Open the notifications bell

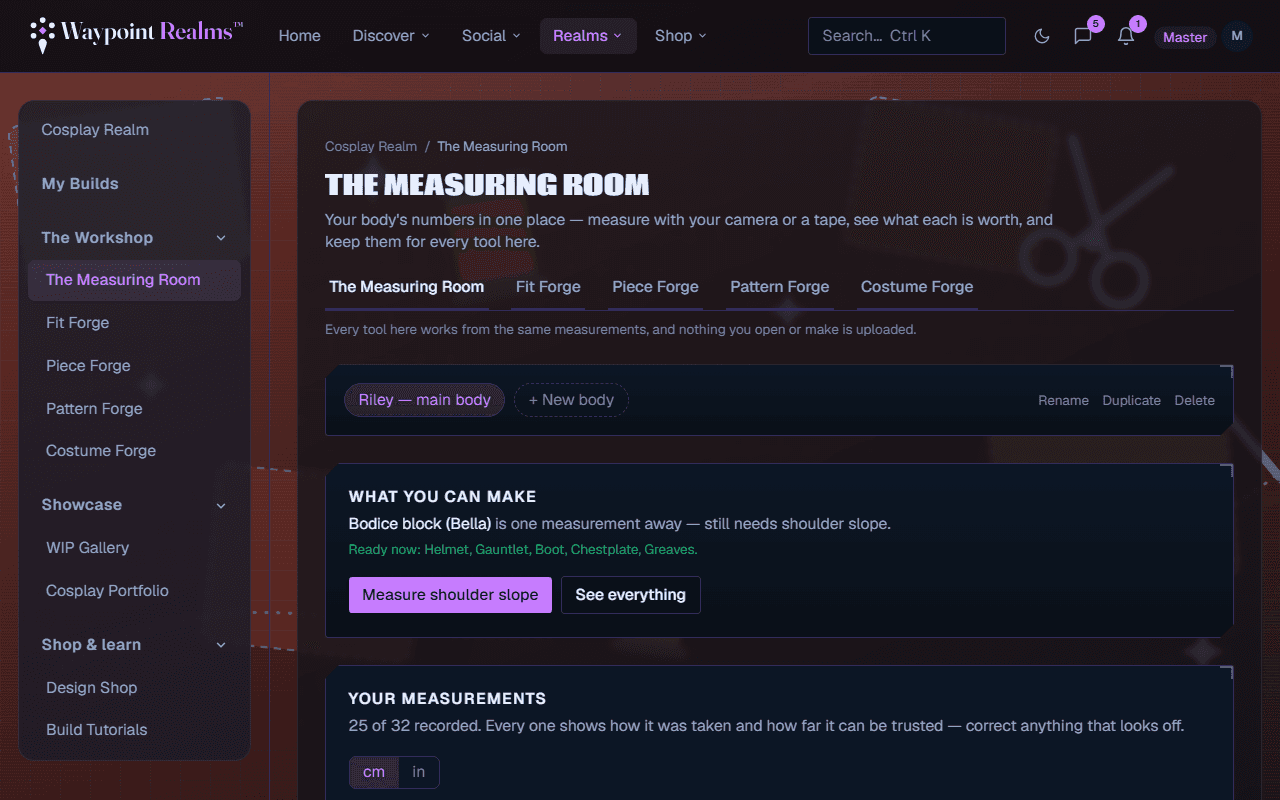(x=1126, y=36)
